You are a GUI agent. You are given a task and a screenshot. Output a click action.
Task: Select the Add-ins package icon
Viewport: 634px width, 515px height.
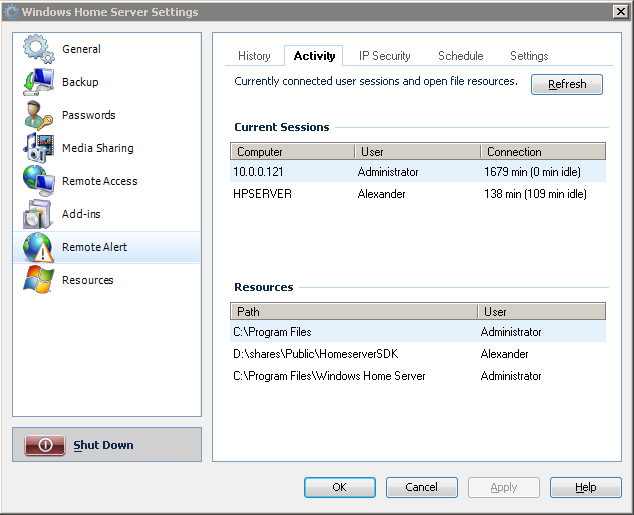(38, 214)
